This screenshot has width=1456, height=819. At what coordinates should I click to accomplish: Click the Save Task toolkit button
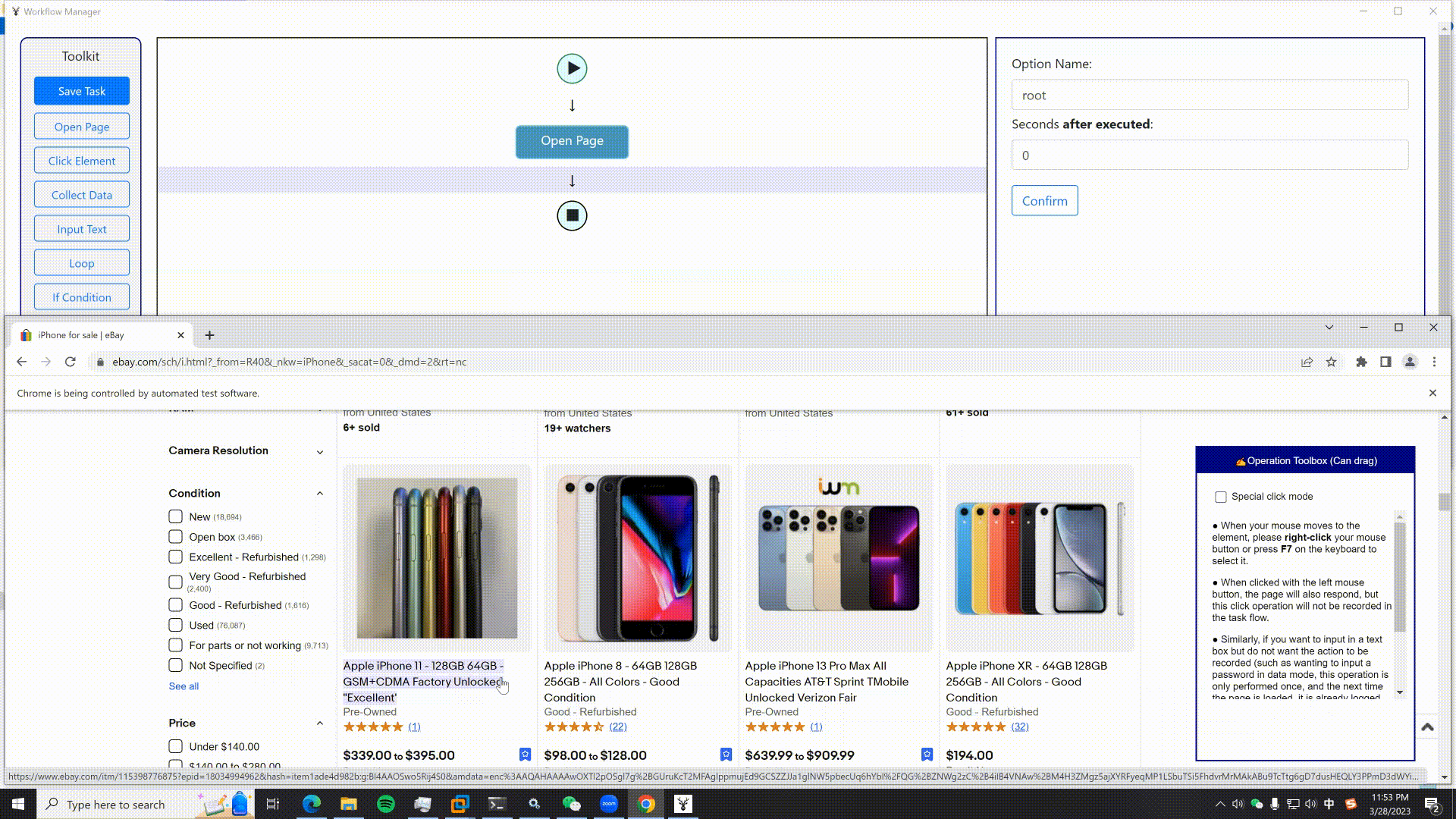81,91
